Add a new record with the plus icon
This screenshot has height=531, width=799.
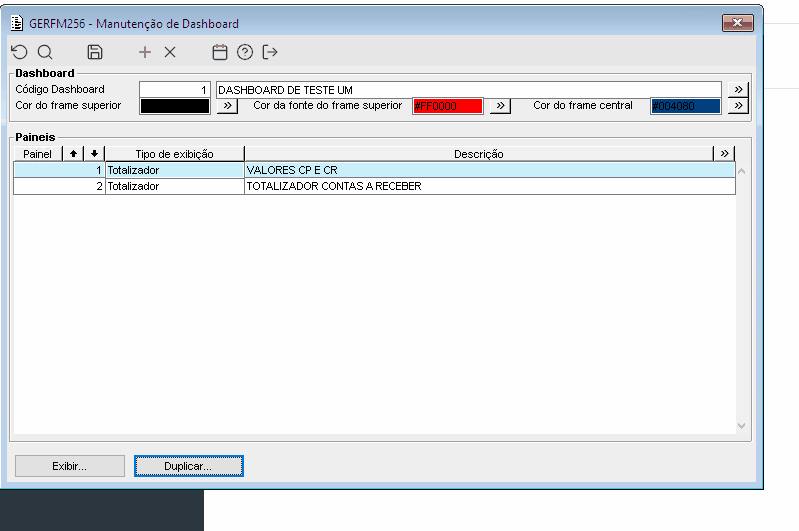point(145,52)
